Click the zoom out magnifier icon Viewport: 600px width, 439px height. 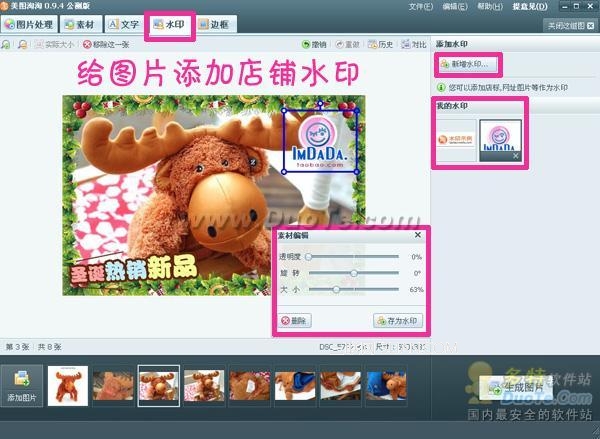click(x=23, y=44)
